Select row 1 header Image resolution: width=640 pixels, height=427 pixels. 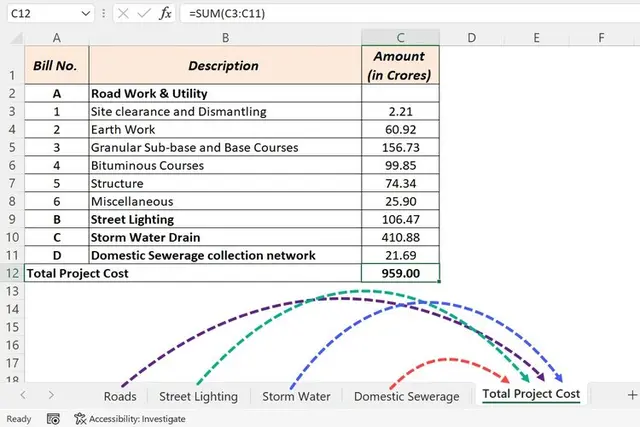(x=12, y=65)
